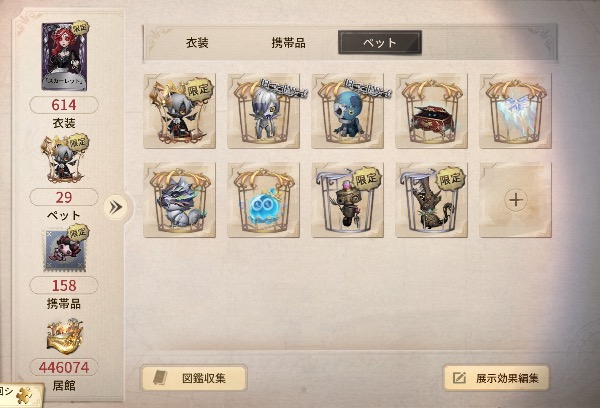Add pet to empty plus slot
Image resolution: width=600 pixels, height=408 pixels.
coord(515,200)
